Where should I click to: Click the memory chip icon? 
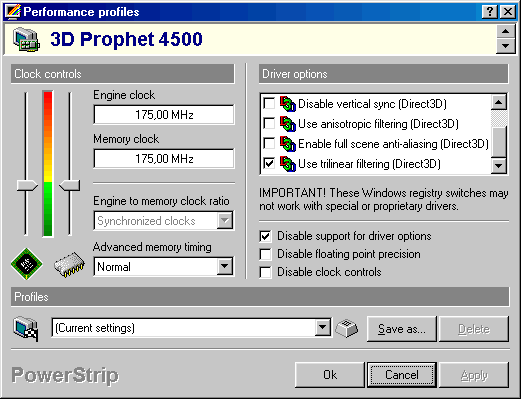tap(69, 265)
